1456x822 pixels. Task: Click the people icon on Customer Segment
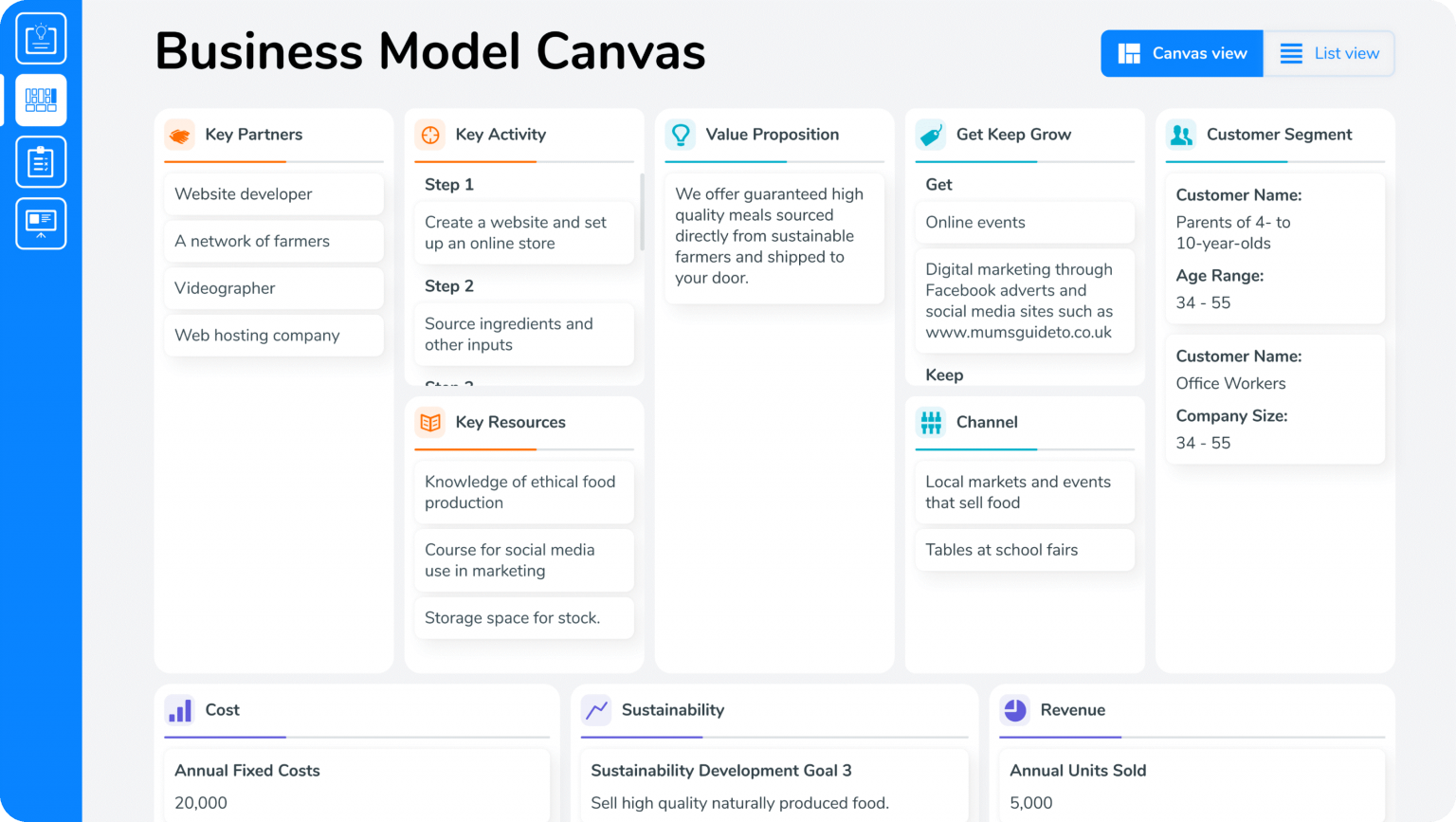pyautogui.click(x=1181, y=135)
